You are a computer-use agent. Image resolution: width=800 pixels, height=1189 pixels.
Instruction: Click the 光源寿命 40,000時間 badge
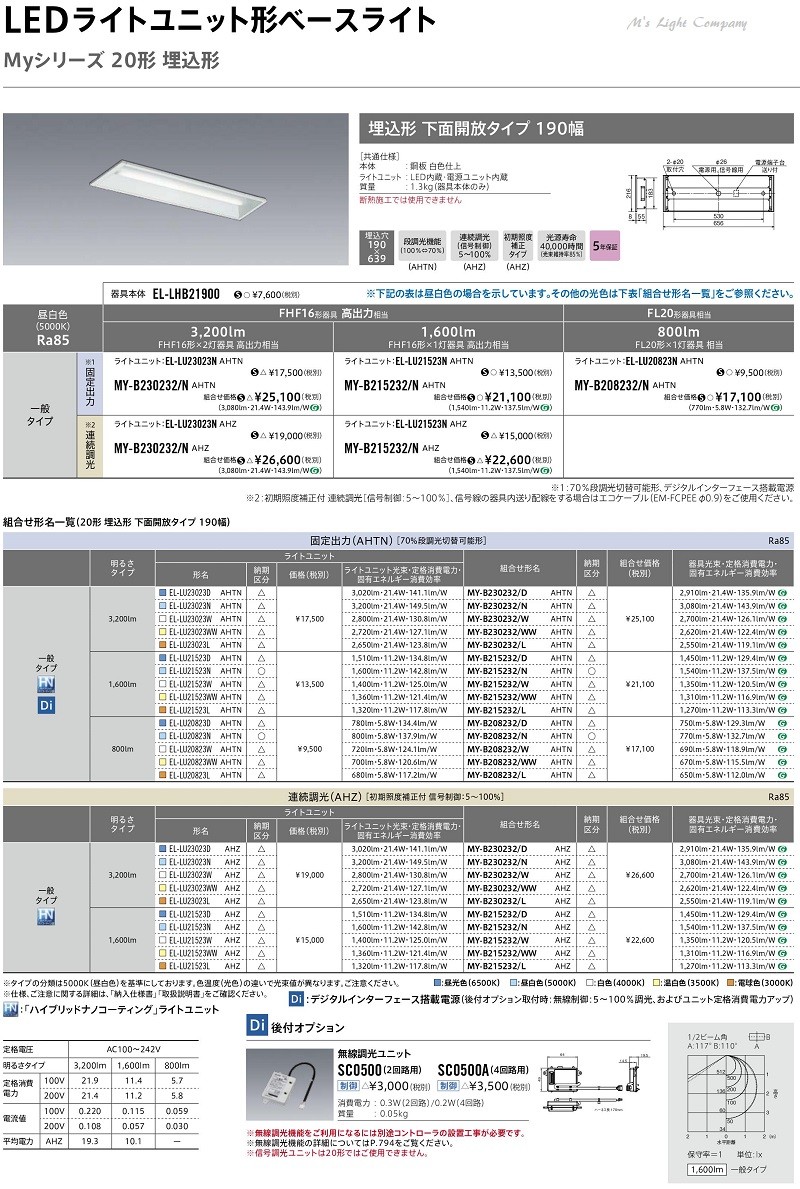point(561,246)
